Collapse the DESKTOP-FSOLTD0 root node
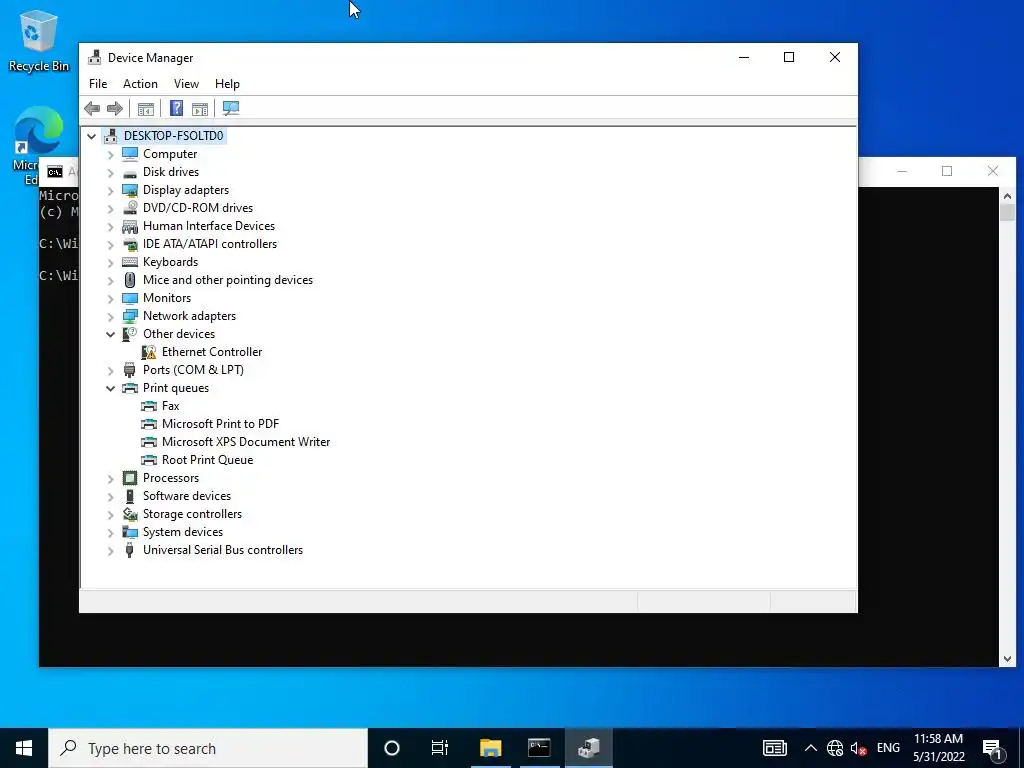Image resolution: width=1024 pixels, height=768 pixels. [x=91, y=136]
